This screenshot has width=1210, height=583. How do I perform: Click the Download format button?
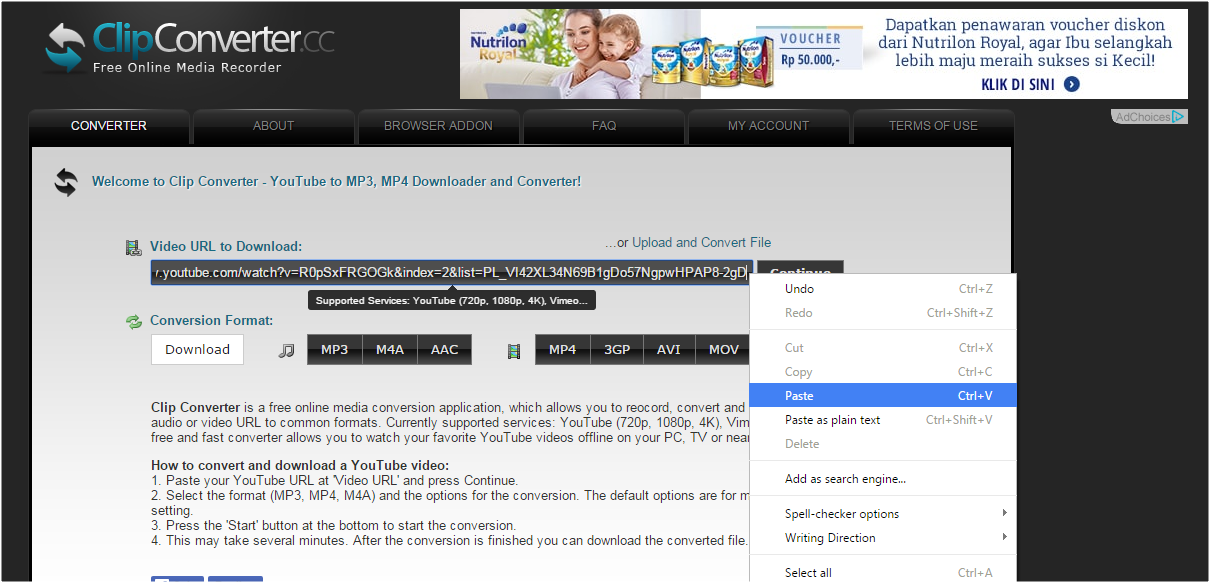197,350
